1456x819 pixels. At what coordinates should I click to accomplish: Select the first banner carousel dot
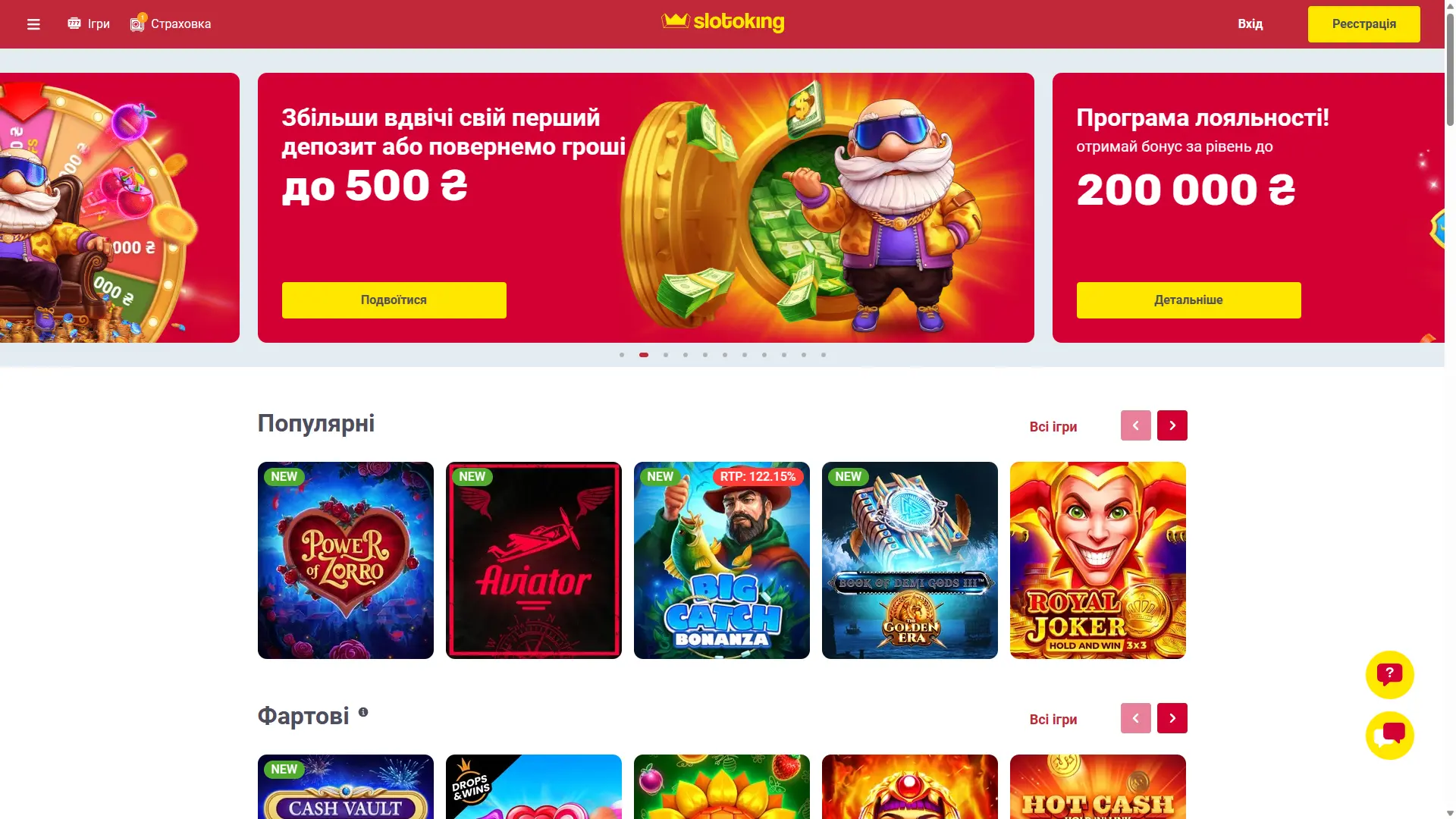(x=622, y=355)
